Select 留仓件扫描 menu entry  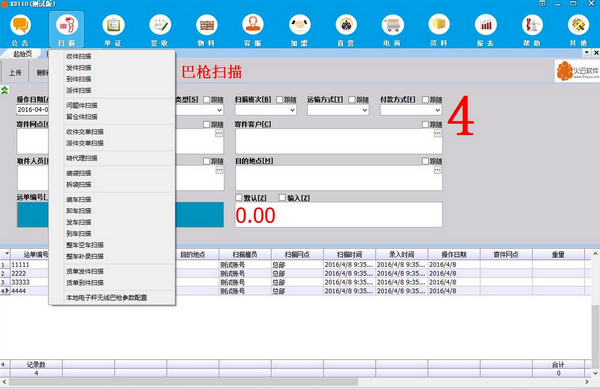tap(82, 117)
